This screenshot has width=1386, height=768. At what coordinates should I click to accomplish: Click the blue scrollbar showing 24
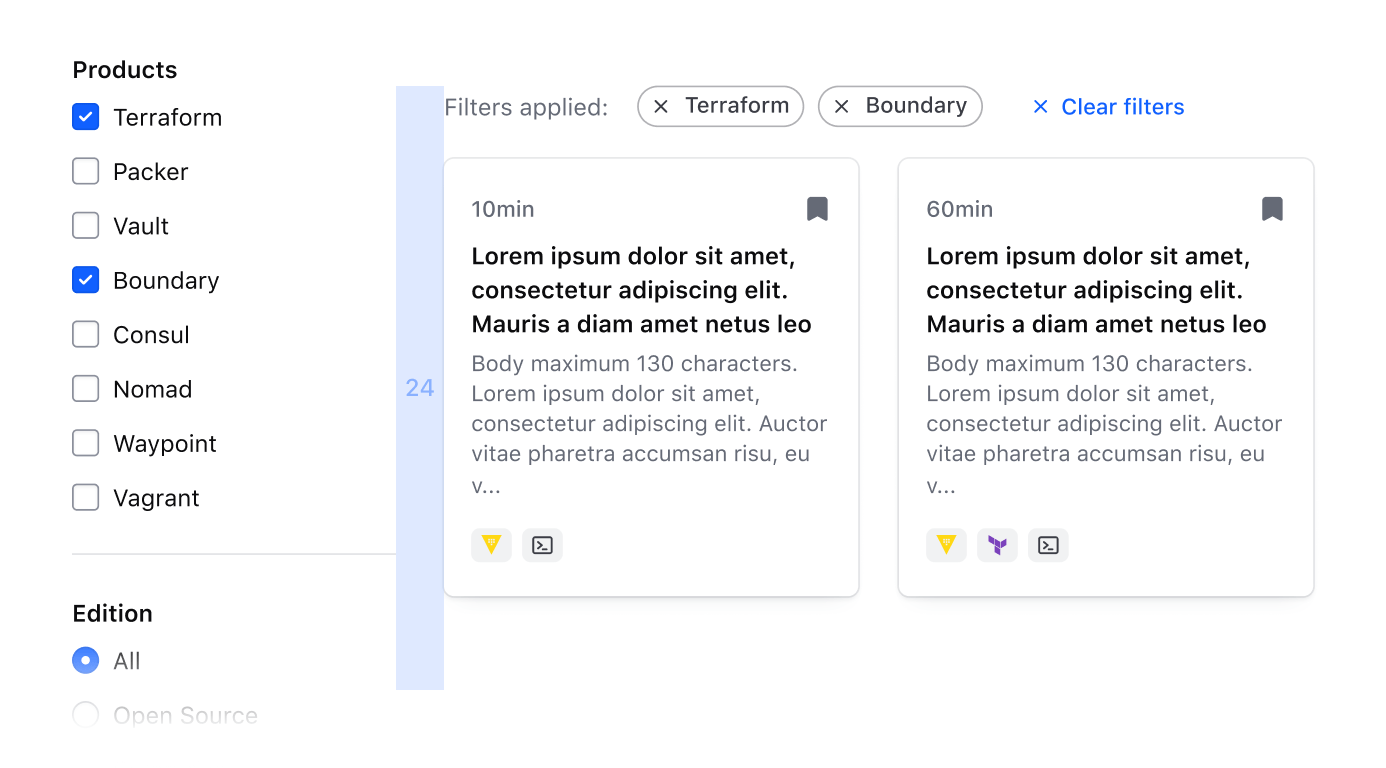pos(419,388)
